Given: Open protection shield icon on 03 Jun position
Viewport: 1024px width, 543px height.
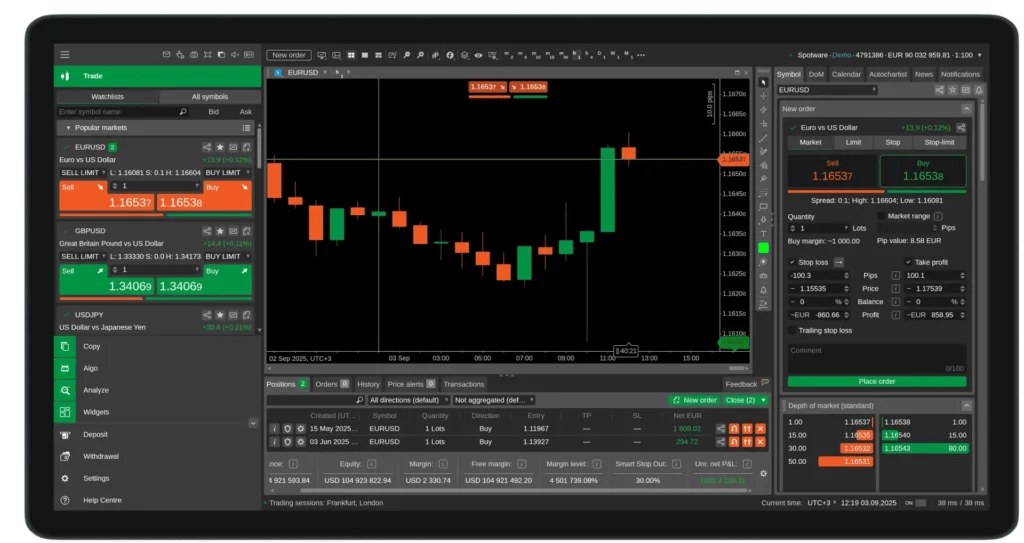Looking at the screenshot, I should (x=287, y=442).
